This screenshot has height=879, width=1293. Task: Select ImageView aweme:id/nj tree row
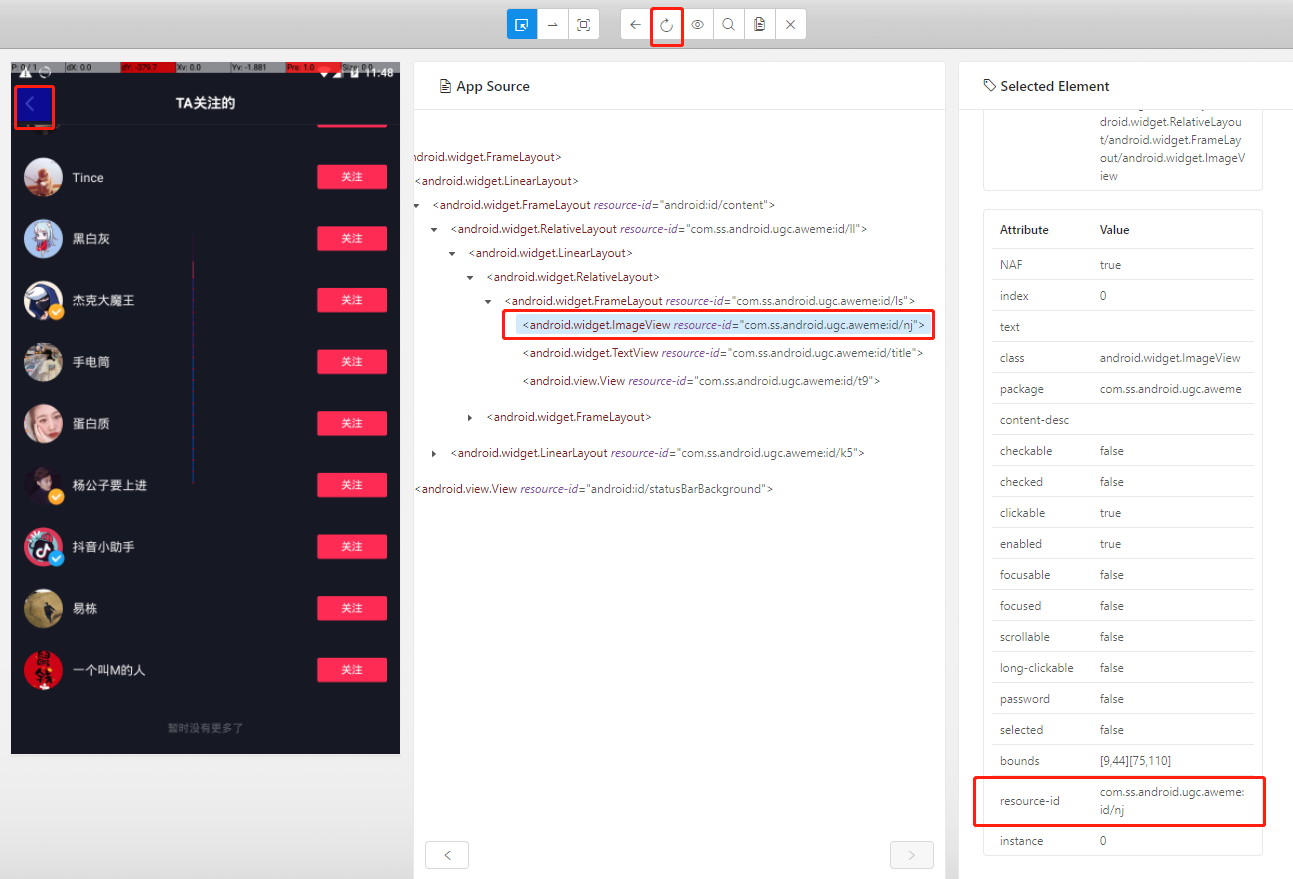coord(725,325)
